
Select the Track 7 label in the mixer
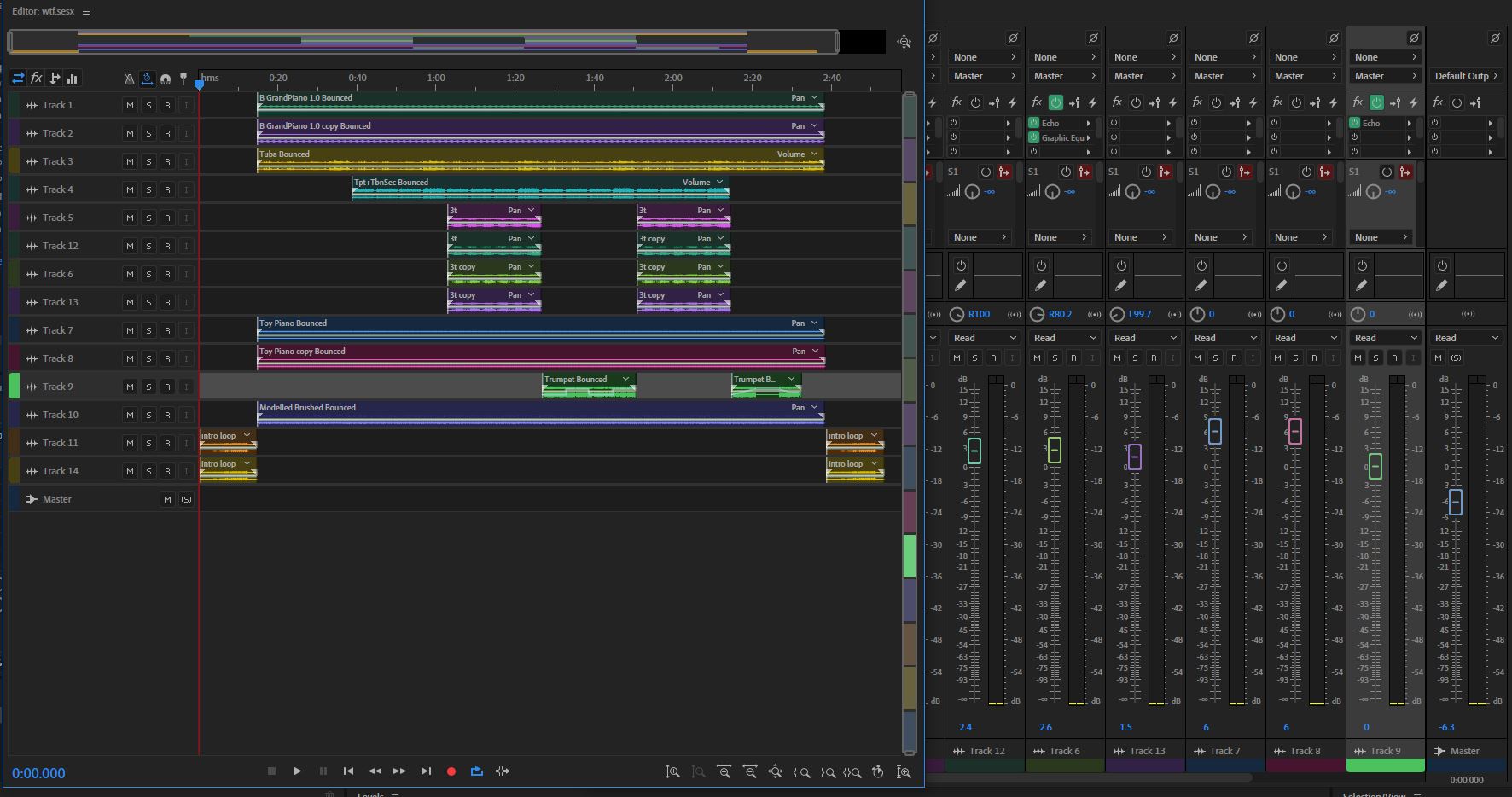1225,751
